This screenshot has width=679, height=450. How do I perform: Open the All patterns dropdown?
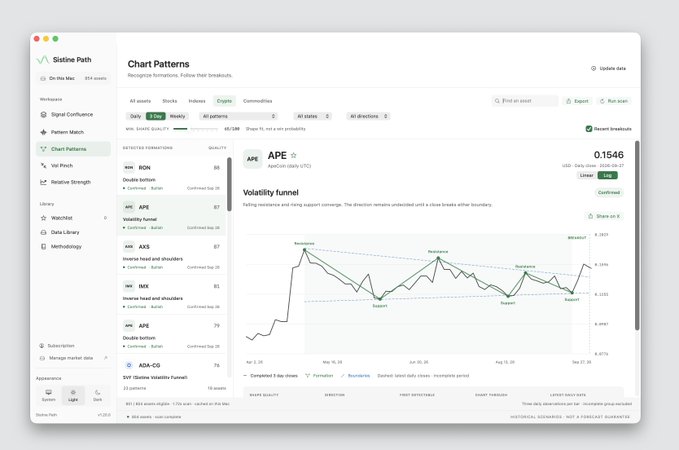[x=239, y=116]
